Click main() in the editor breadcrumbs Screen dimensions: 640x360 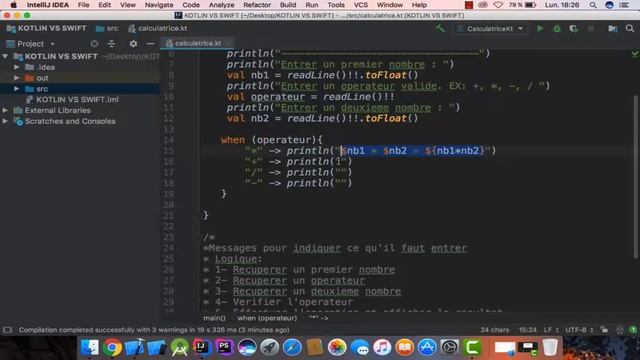[x=214, y=318]
